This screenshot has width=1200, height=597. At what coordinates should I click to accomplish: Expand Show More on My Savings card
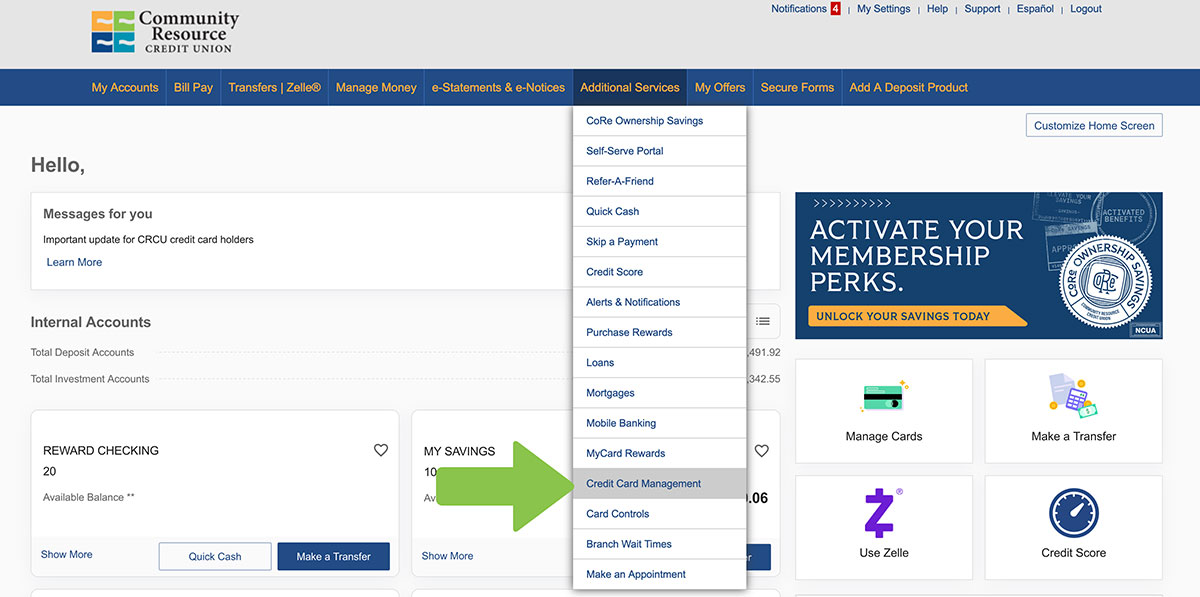[447, 556]
